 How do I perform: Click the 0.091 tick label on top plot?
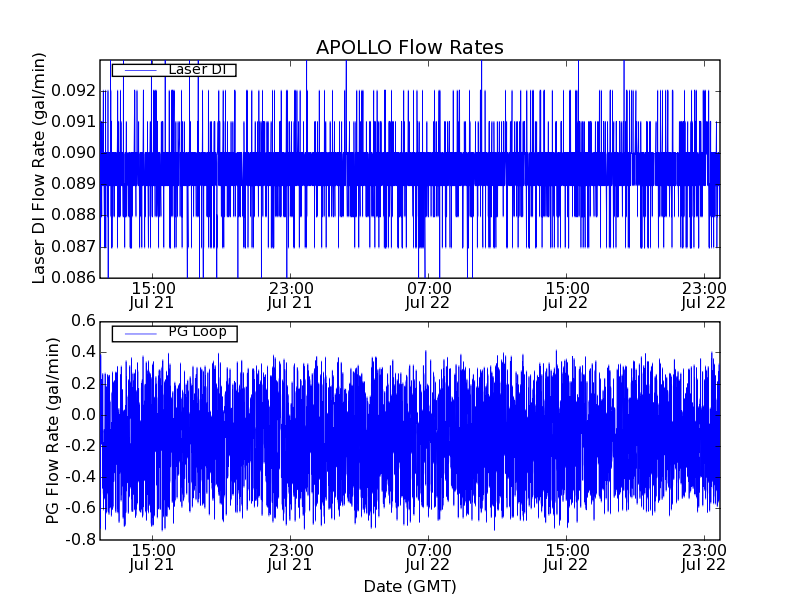click(x=73, y=122)
